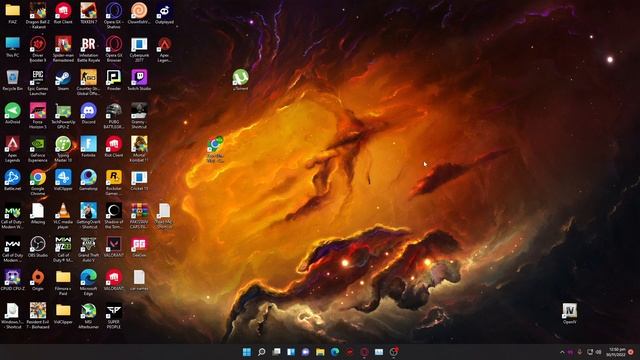
Task: Open the WinRAR archive desktop icon
Action: pos(139,216)
